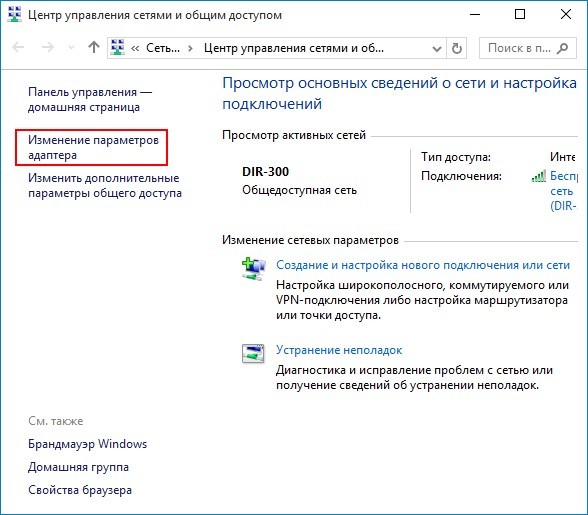
Task: Minimize the Network Center window
Action: pyautogui.click(x=475, y=15)
